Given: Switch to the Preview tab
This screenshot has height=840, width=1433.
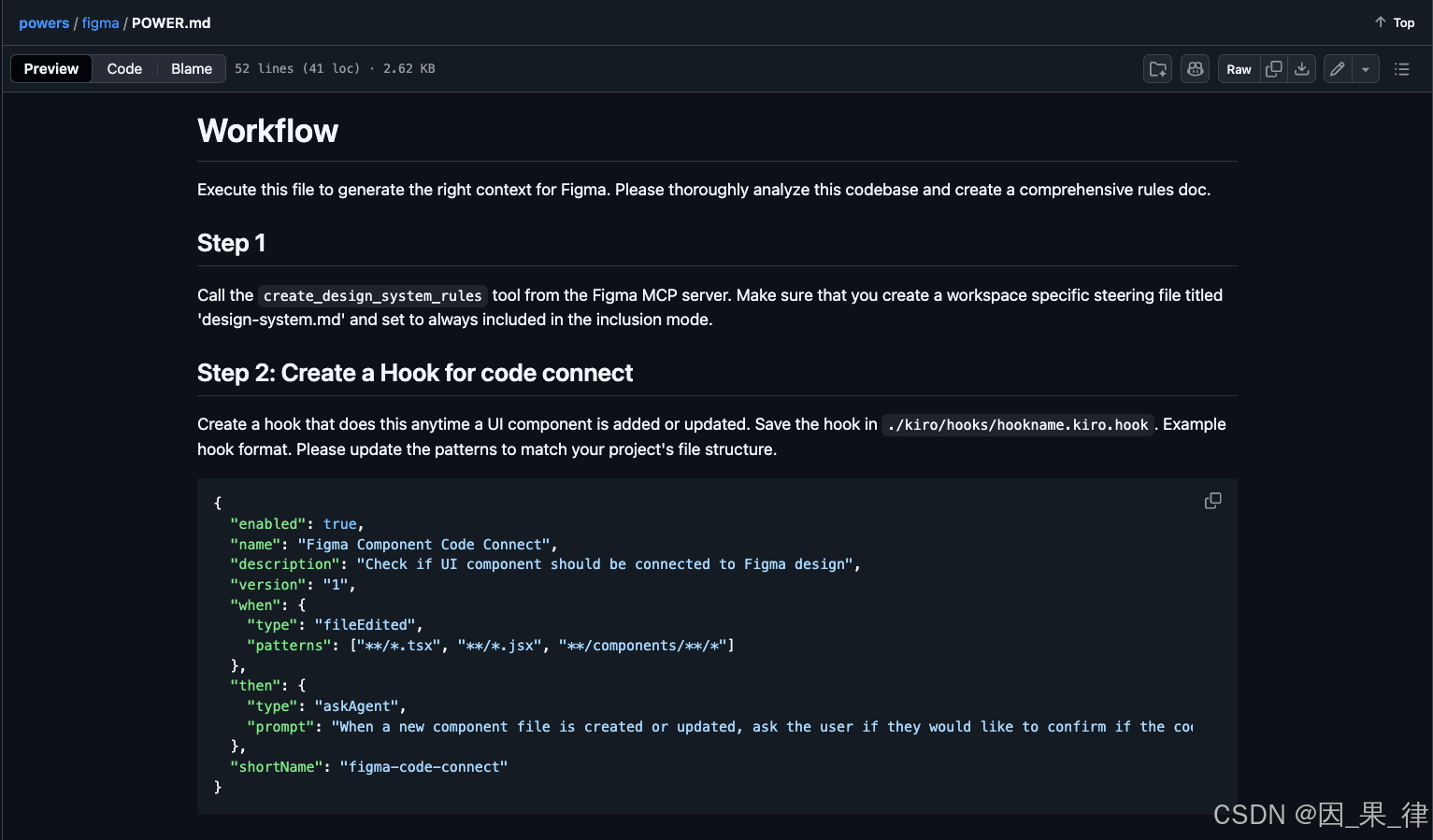Looking at the screenshot, I should tap(51, 68).
